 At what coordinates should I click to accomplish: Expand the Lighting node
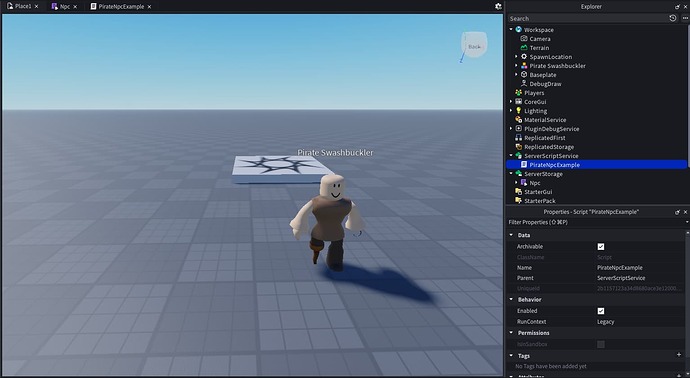tap(511, 110)
